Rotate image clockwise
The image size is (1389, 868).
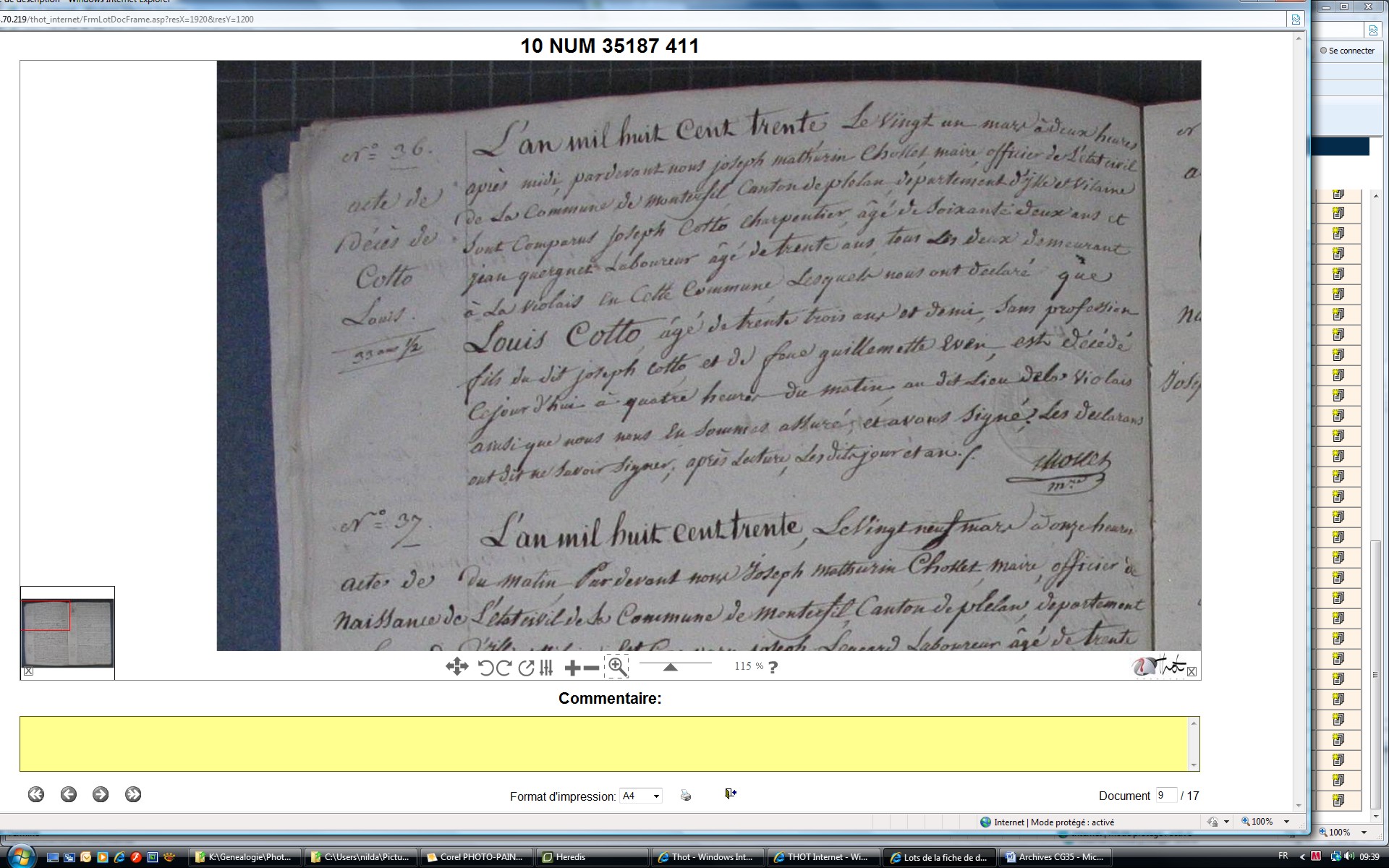point(504,668)
